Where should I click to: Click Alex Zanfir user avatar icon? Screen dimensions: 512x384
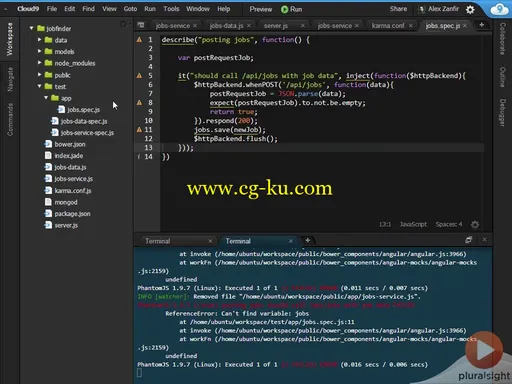422,9
